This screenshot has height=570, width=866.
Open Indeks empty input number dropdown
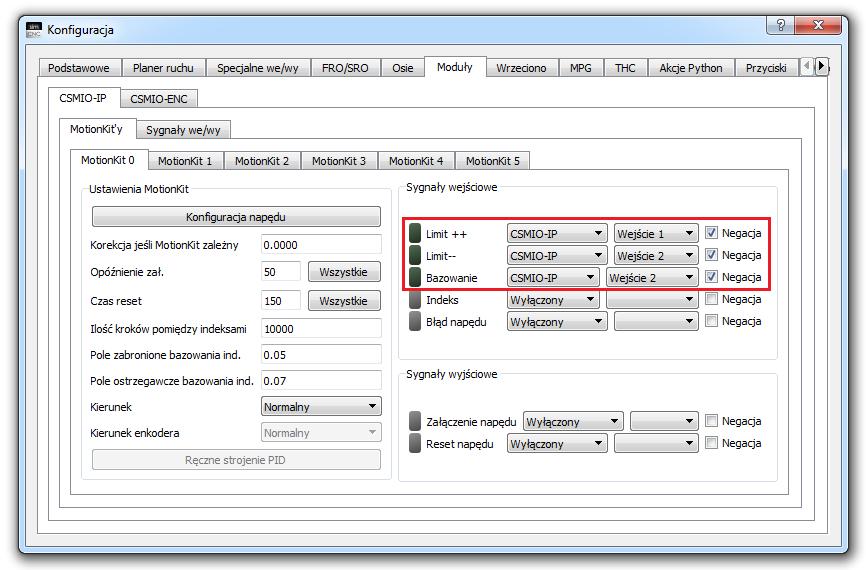tap(652, 300)
